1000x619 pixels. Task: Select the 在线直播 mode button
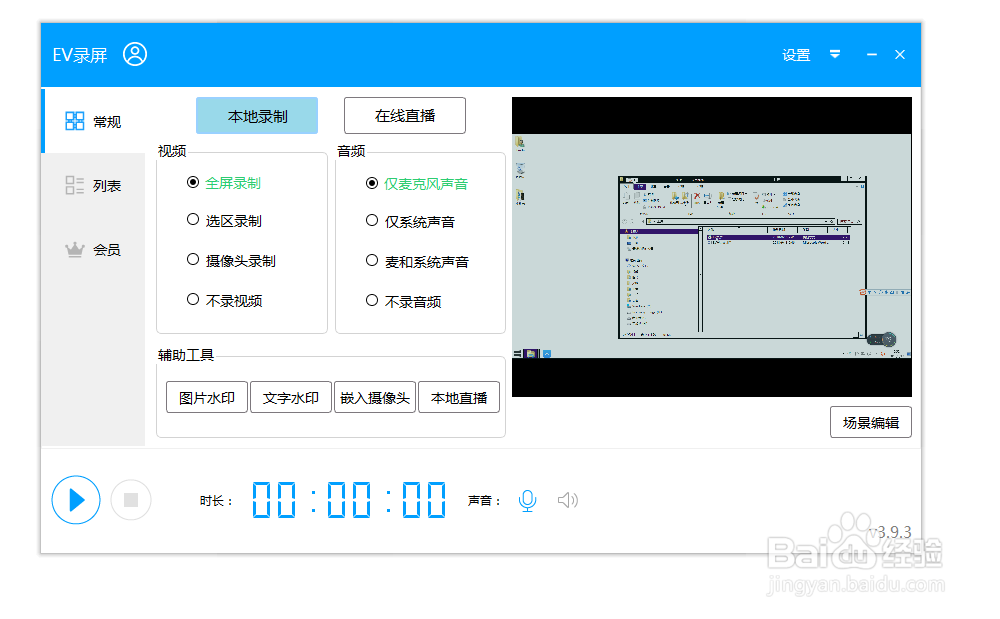(405, 115)
